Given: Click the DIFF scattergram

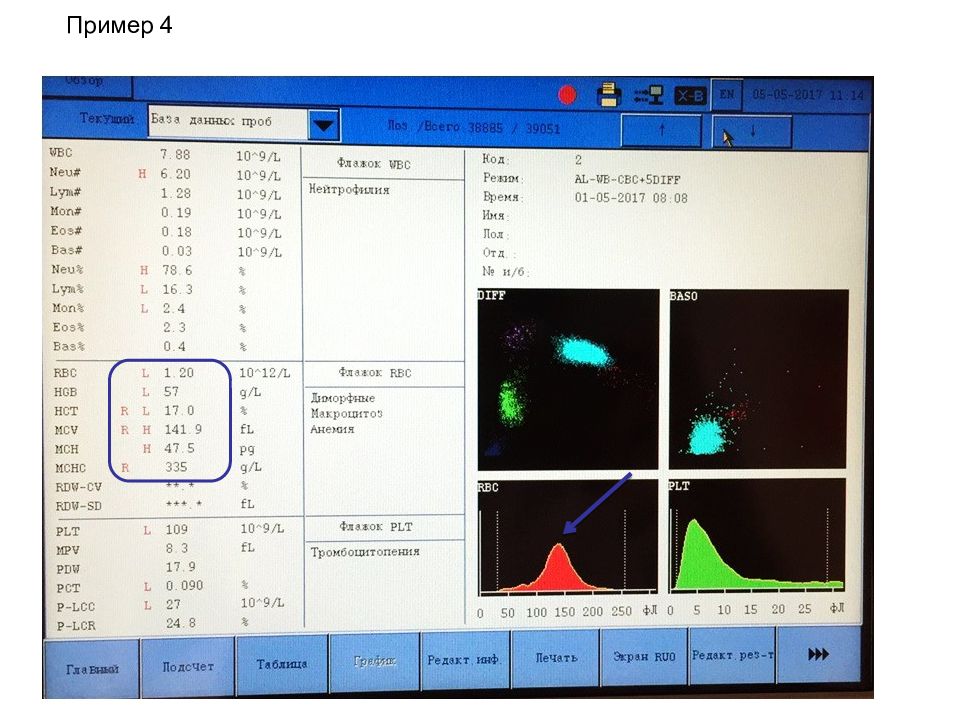Looking at the screenshot, I should tap(568, 380).
